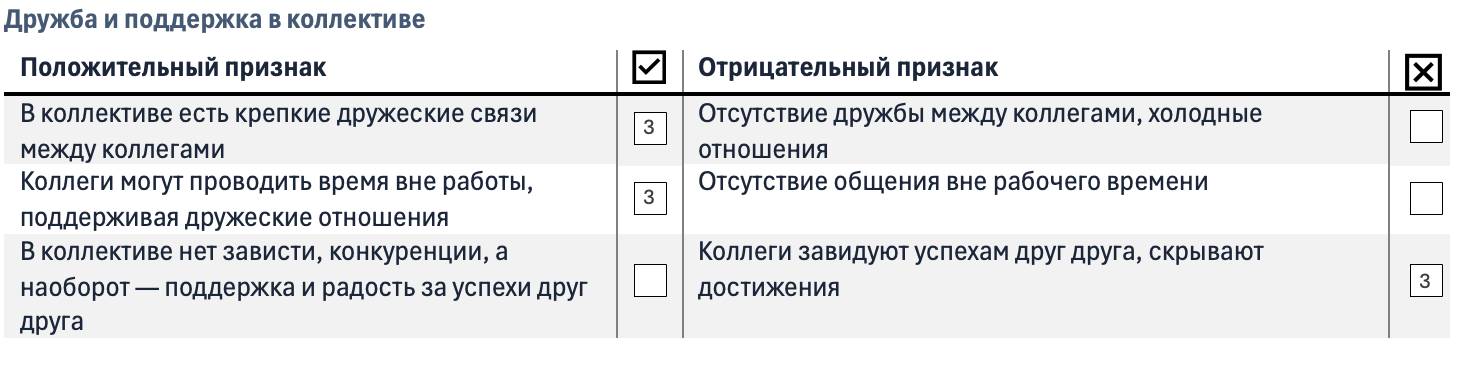Image resolution: width=1460 pixels, height=366 pixels.
Task: Check the box for 'Отсутствие дружбы между коллегами'
Action: (x=1426, y=127)
